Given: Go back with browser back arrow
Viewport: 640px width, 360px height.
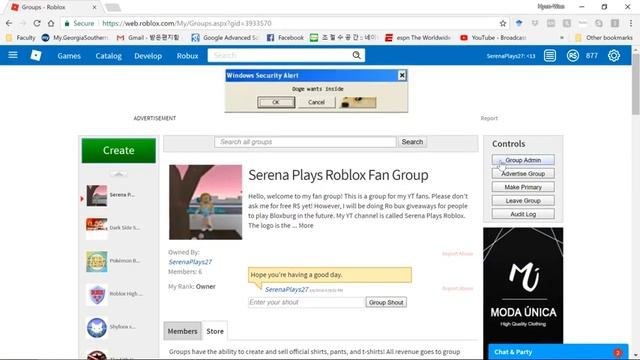Looking at the screenshot, I should click(9, 23).
